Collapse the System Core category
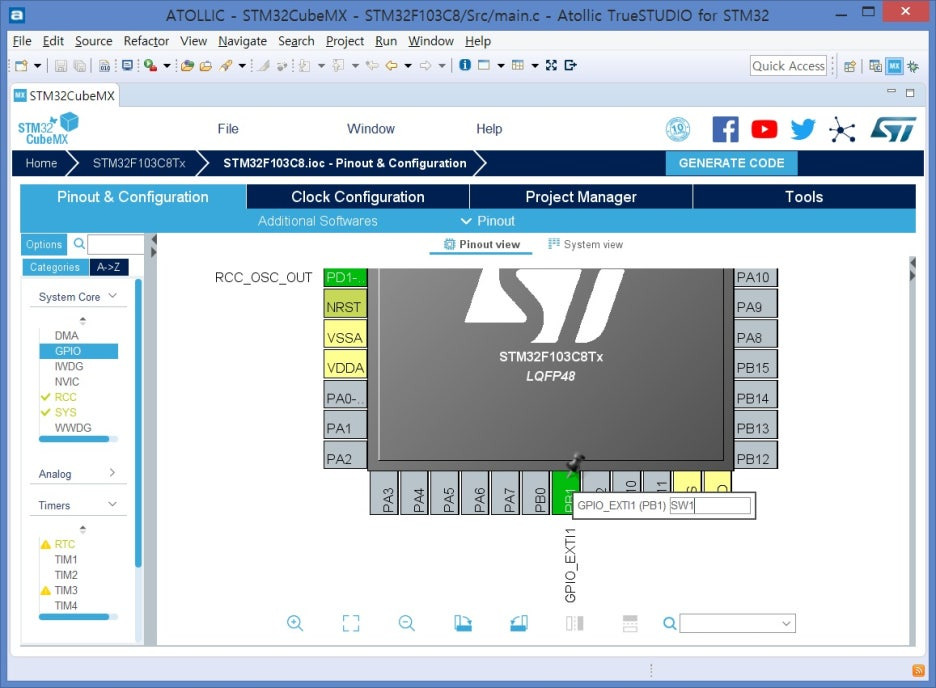This screenshot has width=936, height=688. click(113, 296)
